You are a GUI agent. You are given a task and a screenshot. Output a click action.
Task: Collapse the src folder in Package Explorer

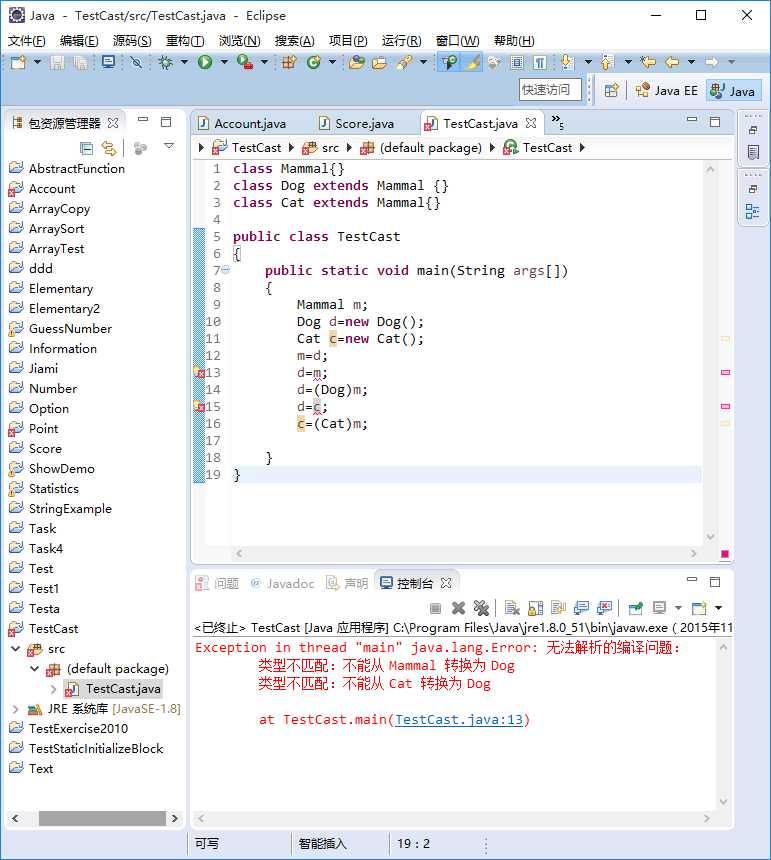pos(16,649)
